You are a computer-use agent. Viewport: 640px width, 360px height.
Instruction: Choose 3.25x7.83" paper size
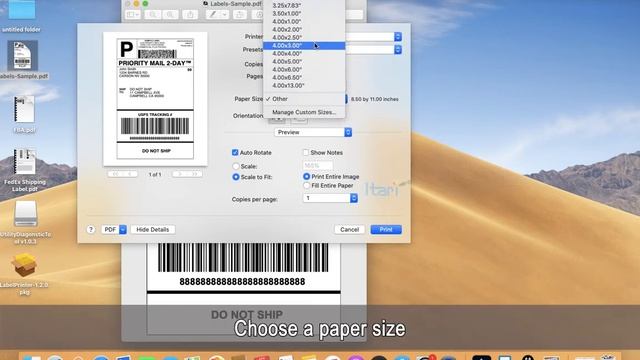[304, 5]
